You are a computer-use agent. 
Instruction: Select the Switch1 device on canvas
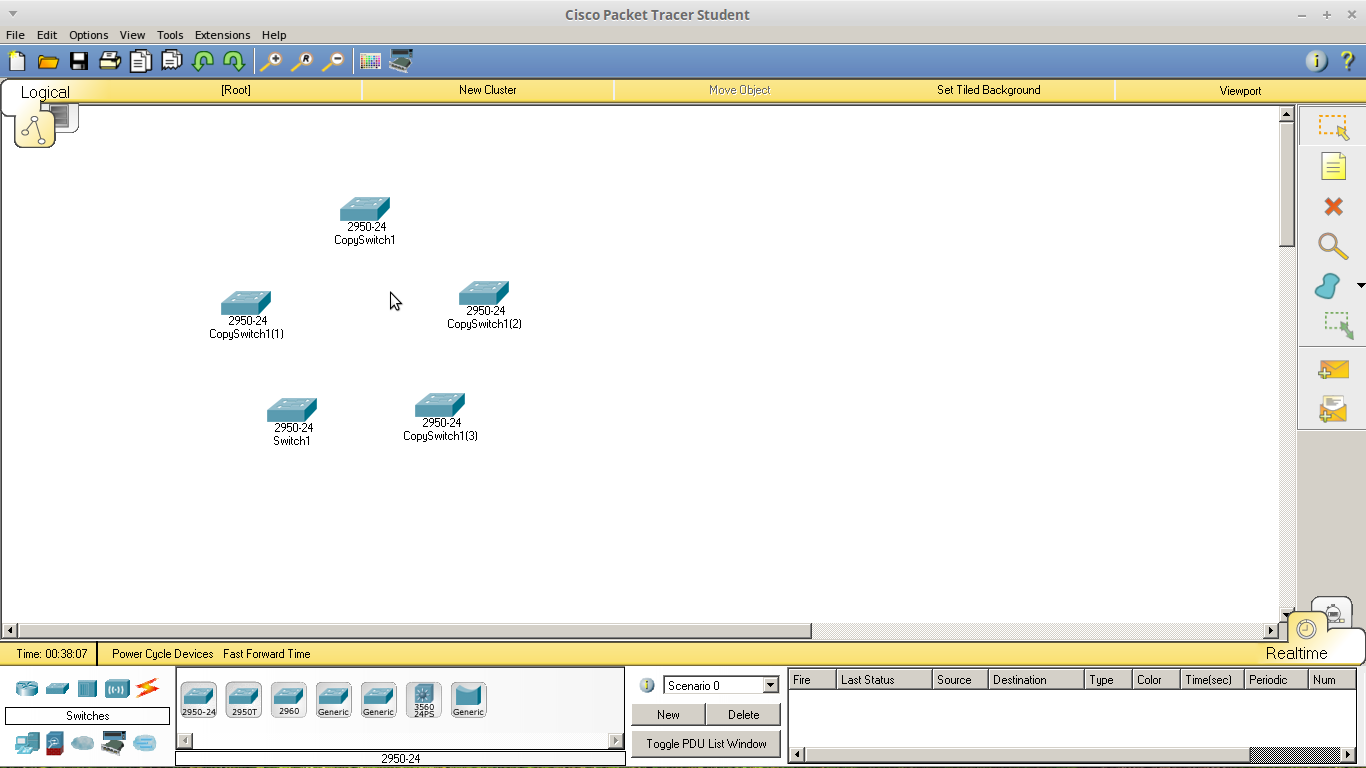(292, 411)
